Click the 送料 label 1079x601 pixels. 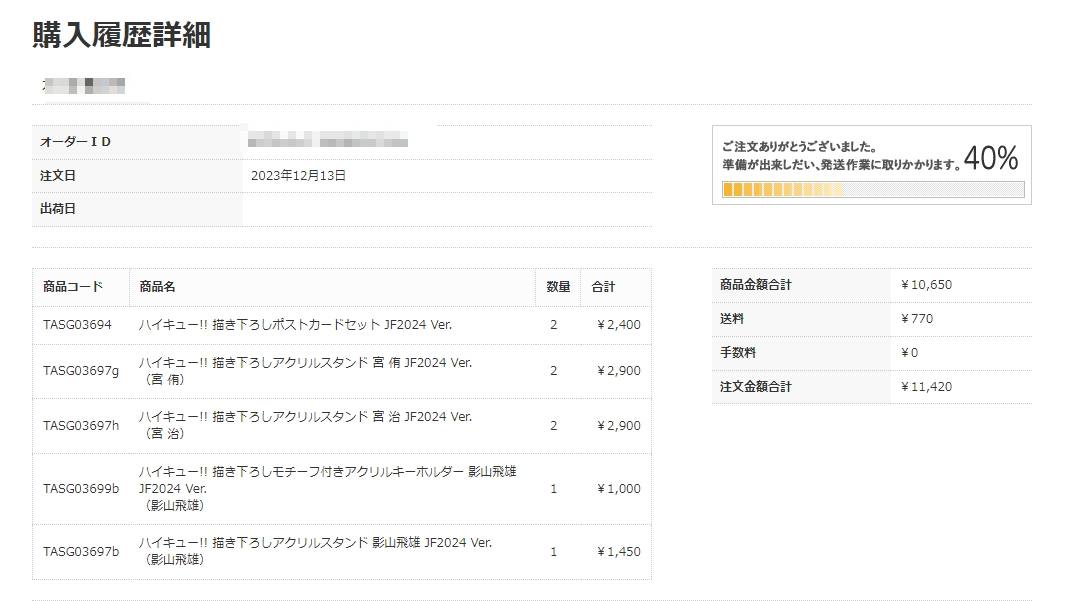coord(731,319)
